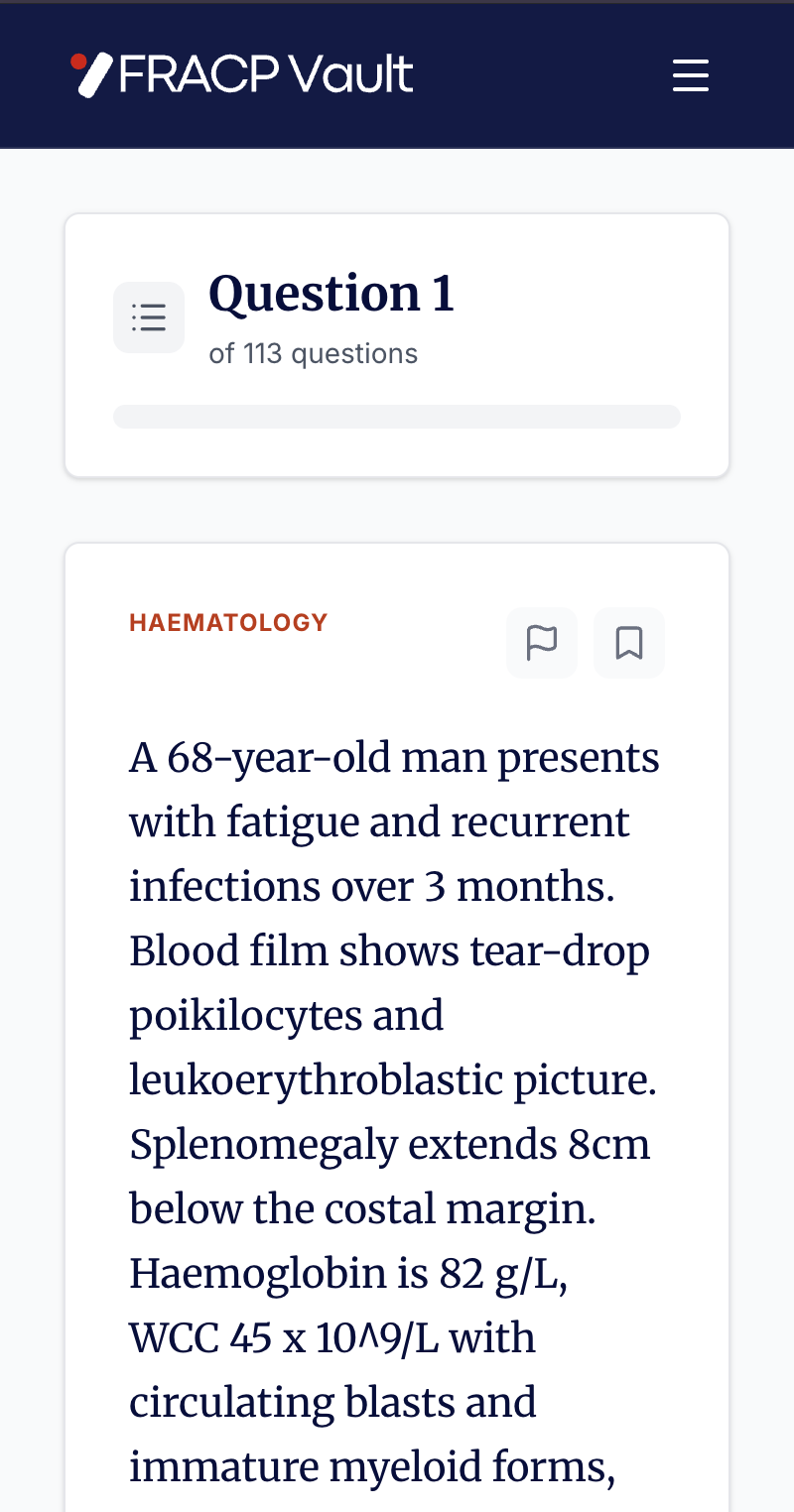Click the "Question 1" heading

[x=331, y=294]
